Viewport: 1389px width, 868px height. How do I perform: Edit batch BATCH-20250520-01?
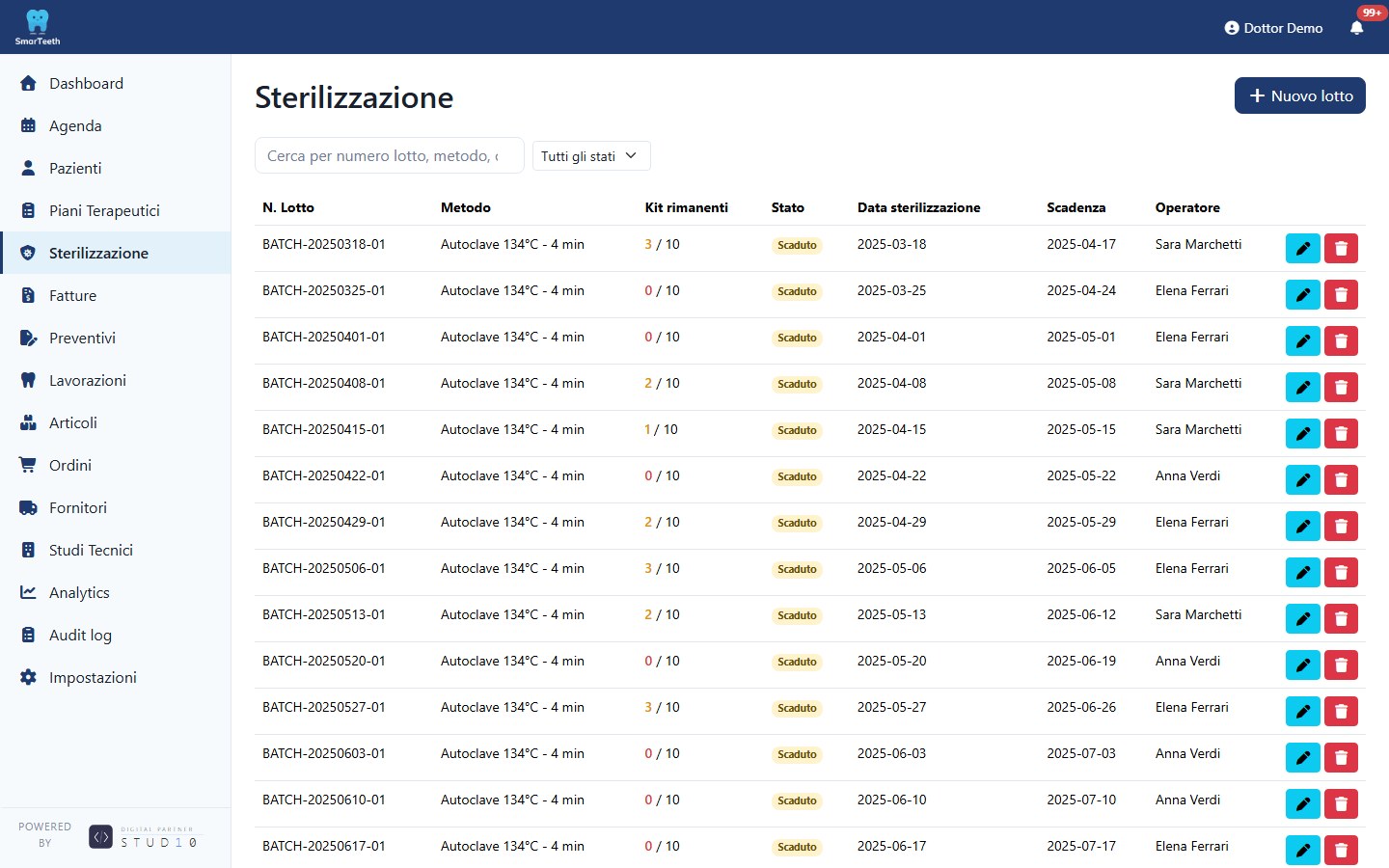[x=1302, y=665]
